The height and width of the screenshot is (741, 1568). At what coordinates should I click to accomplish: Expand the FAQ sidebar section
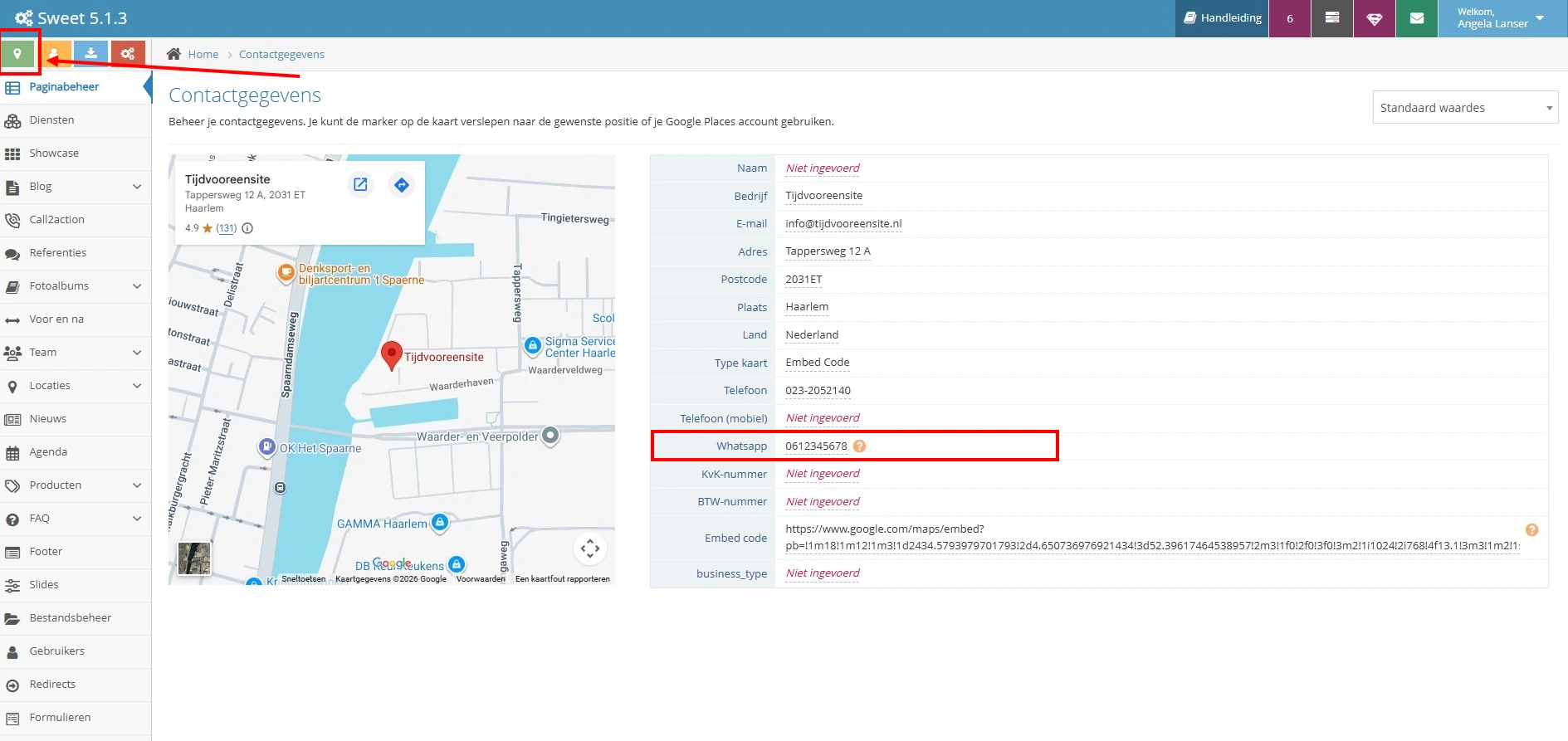76,519
